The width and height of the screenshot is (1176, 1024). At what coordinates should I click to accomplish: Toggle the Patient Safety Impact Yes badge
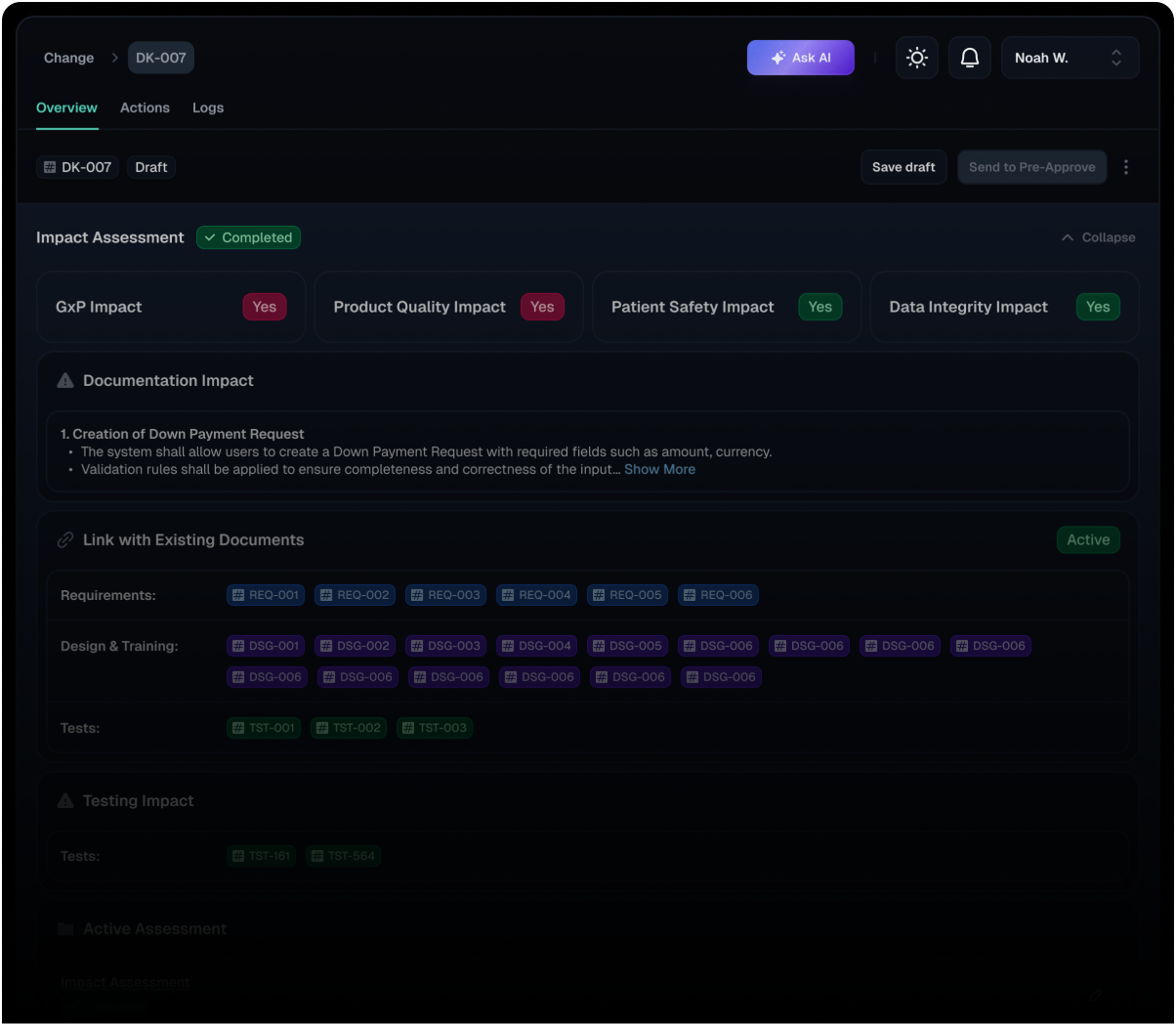click(819, 307)
